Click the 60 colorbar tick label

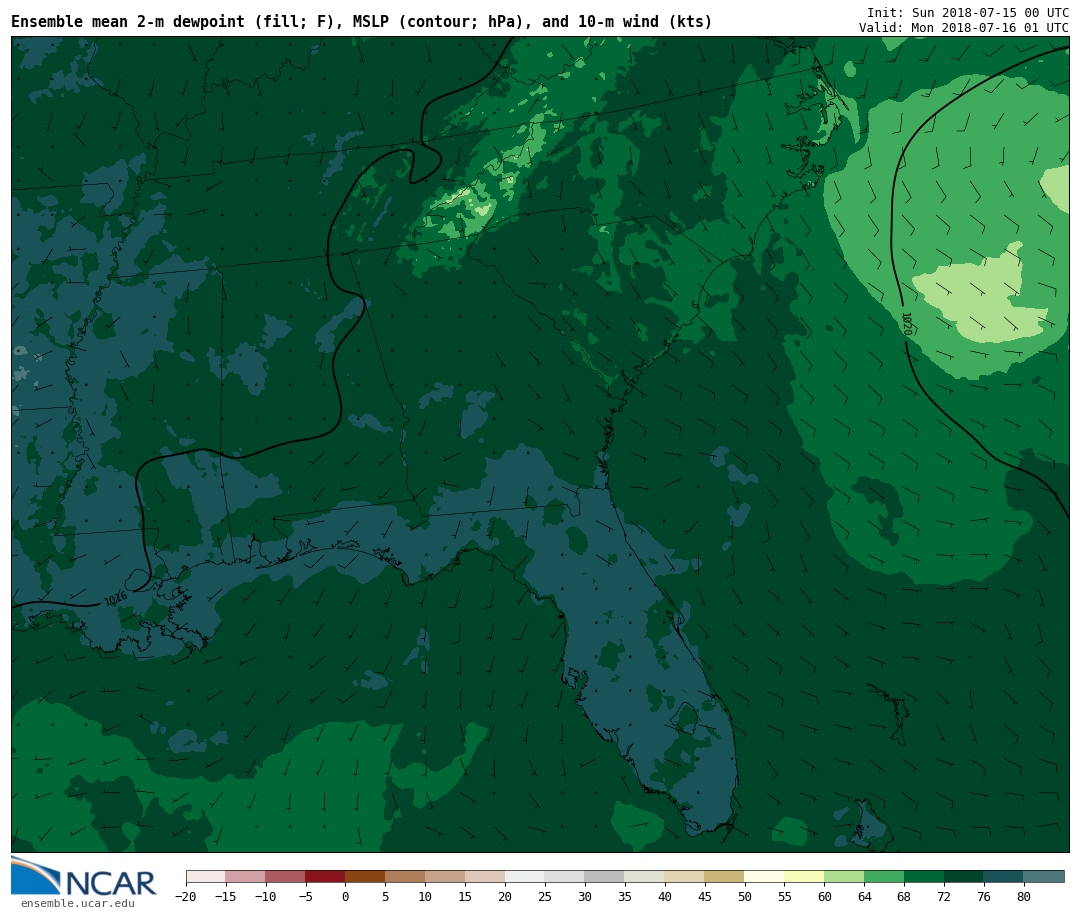pyautogui.click(x=825, y=897)
